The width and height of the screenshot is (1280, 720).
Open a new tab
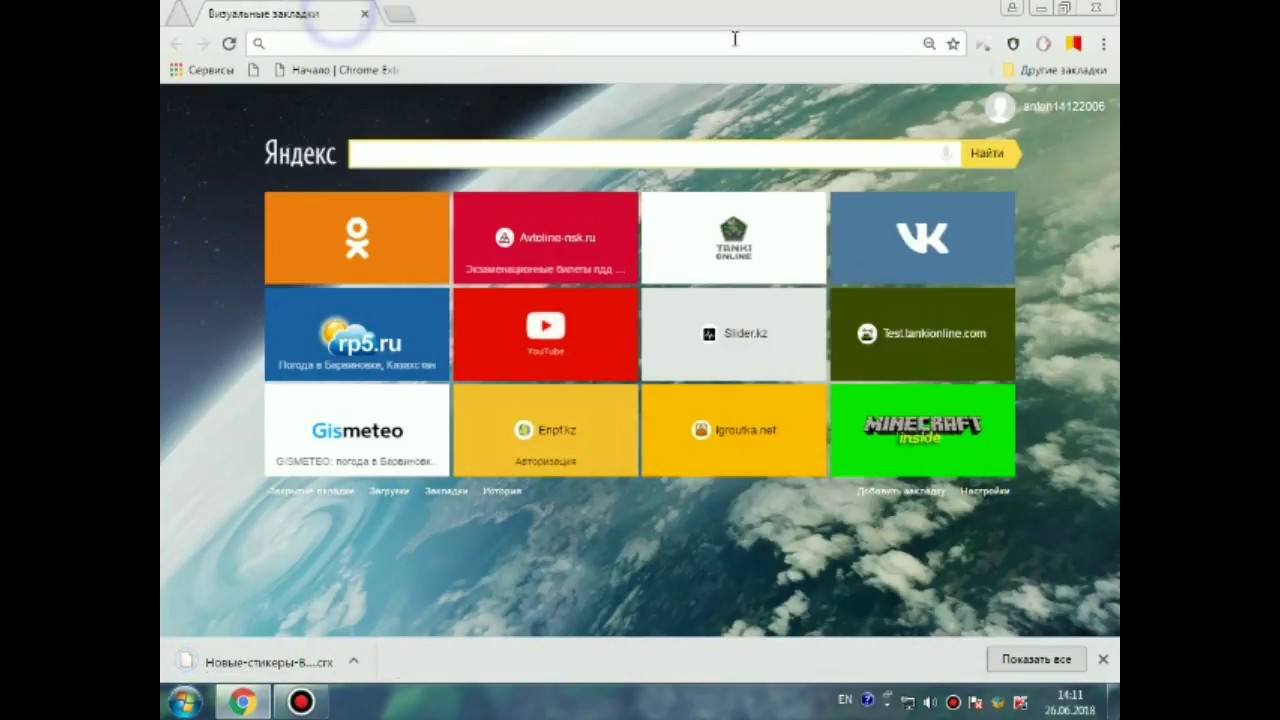pyautogui.click(x=399, y=14)
